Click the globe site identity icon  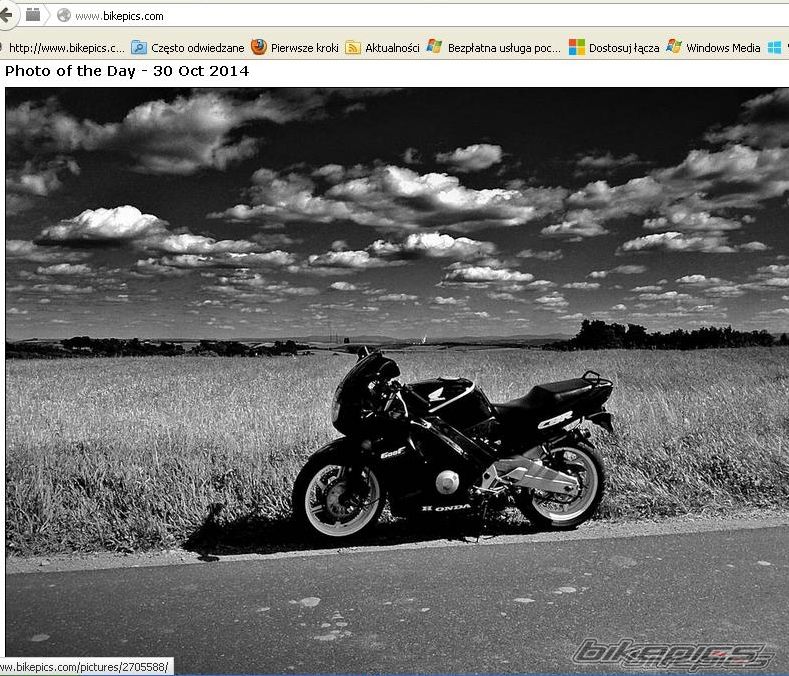(x=64, y=16)
